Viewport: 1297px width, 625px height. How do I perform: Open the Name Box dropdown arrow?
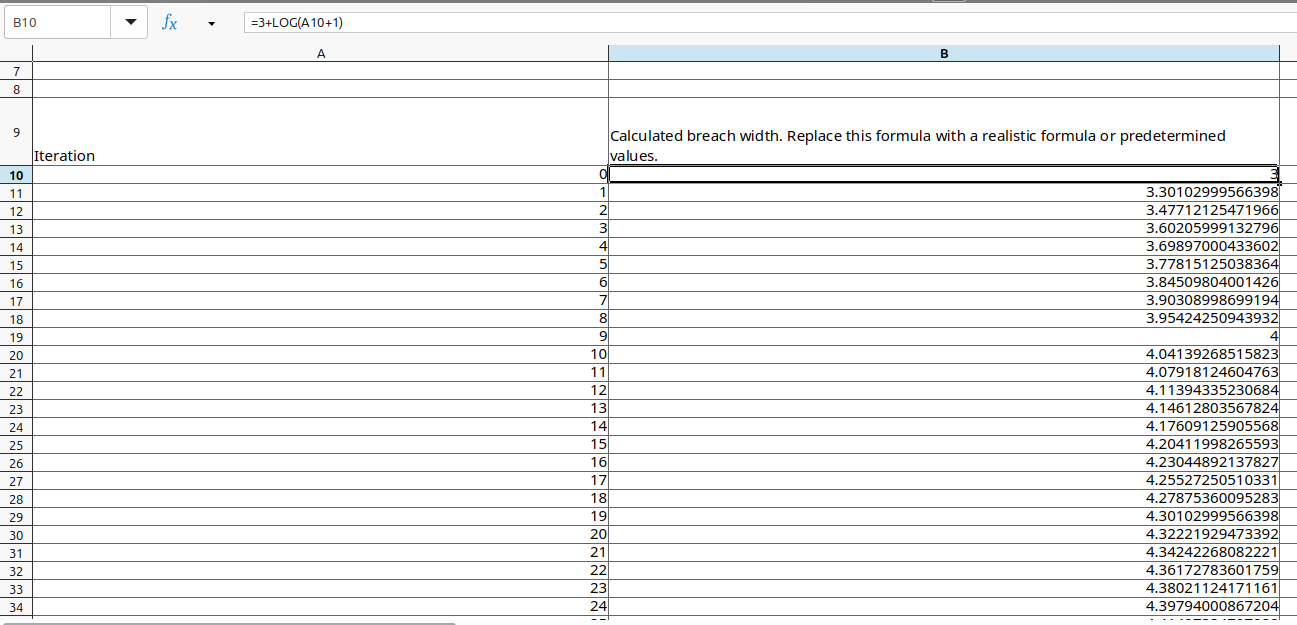click(x=129, y=21)
